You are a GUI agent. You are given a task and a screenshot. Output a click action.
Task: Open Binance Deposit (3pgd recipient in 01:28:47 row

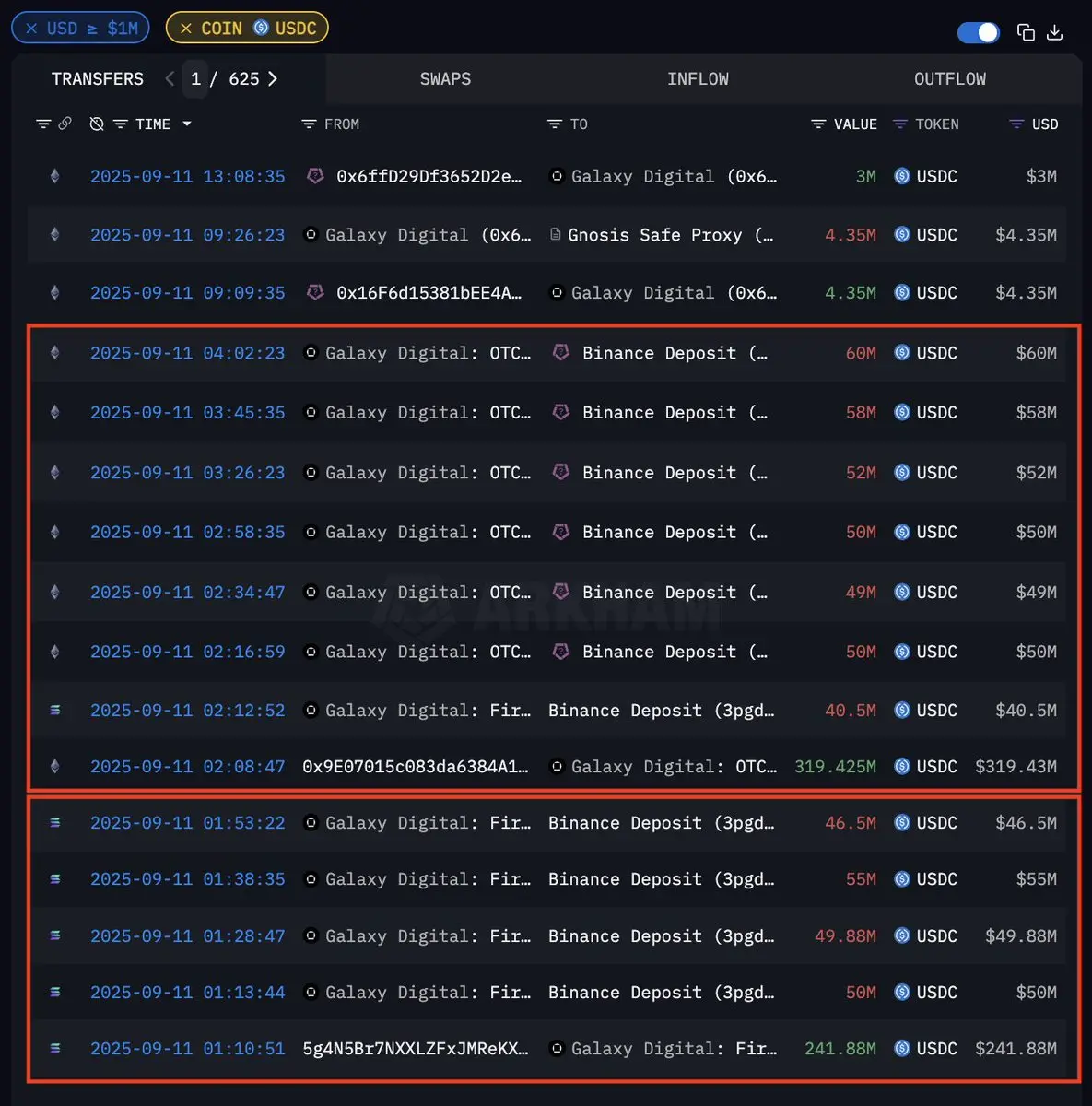tap(662, 935)
